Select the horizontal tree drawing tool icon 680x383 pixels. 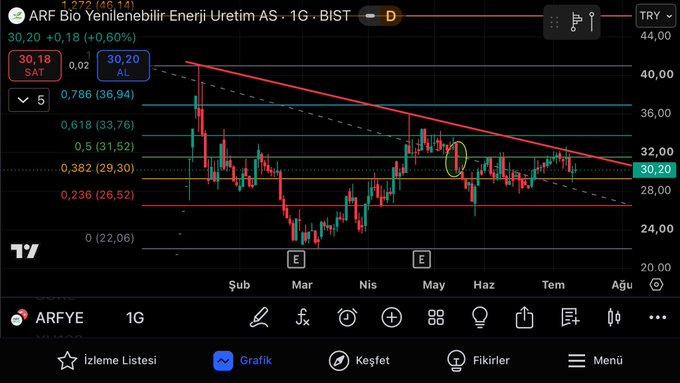[576, 22]
